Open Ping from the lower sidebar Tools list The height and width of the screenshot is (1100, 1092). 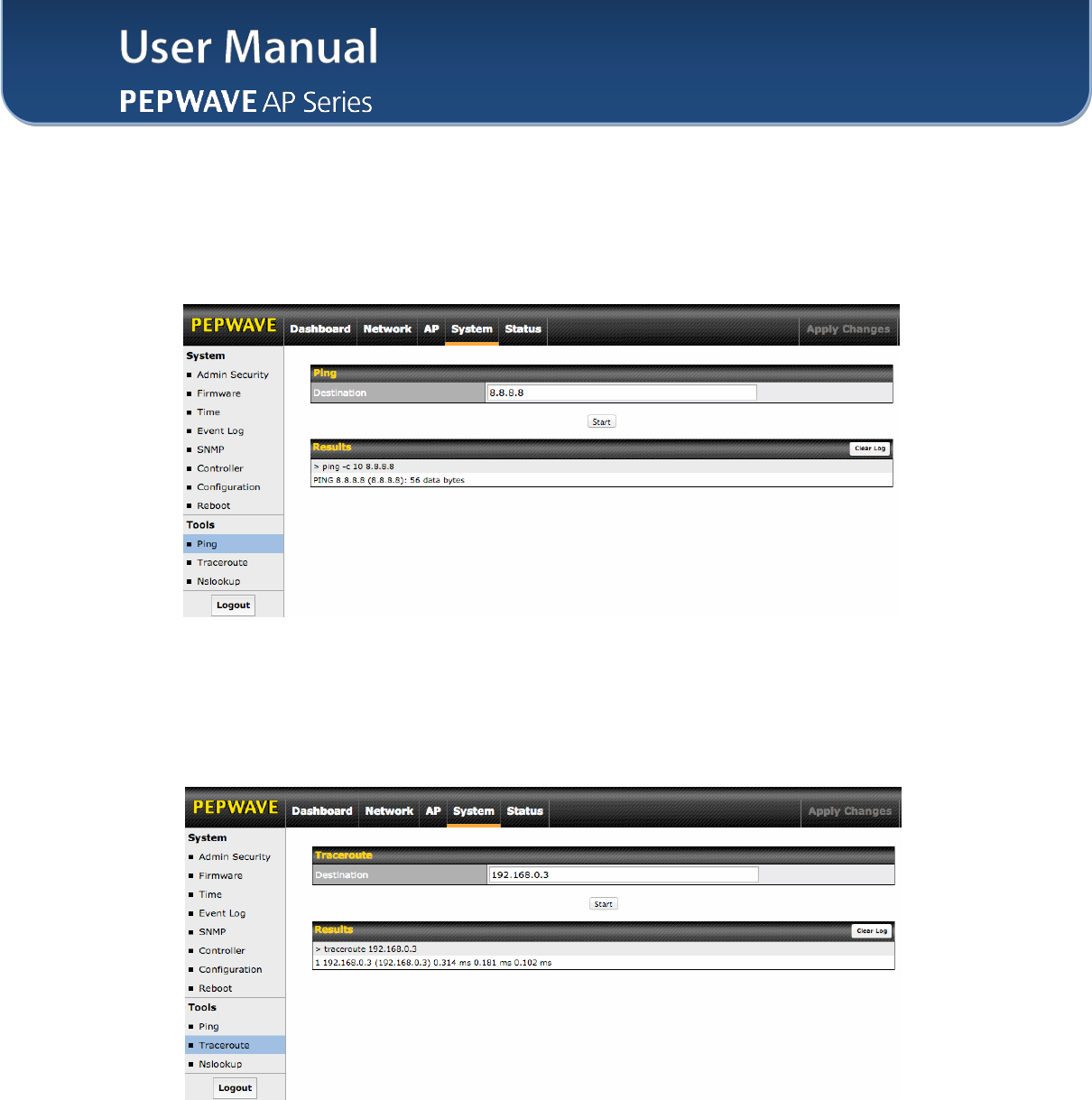click(x=208, y=1027)
